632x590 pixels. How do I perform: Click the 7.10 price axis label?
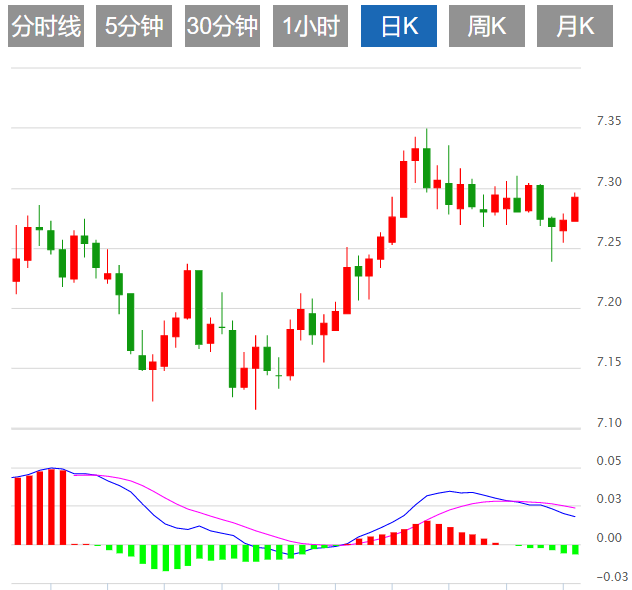click(609, 423)
